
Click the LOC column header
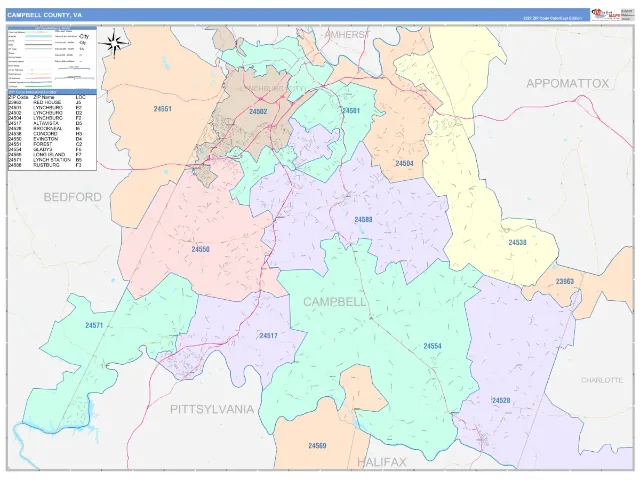[x=80, y=98]
